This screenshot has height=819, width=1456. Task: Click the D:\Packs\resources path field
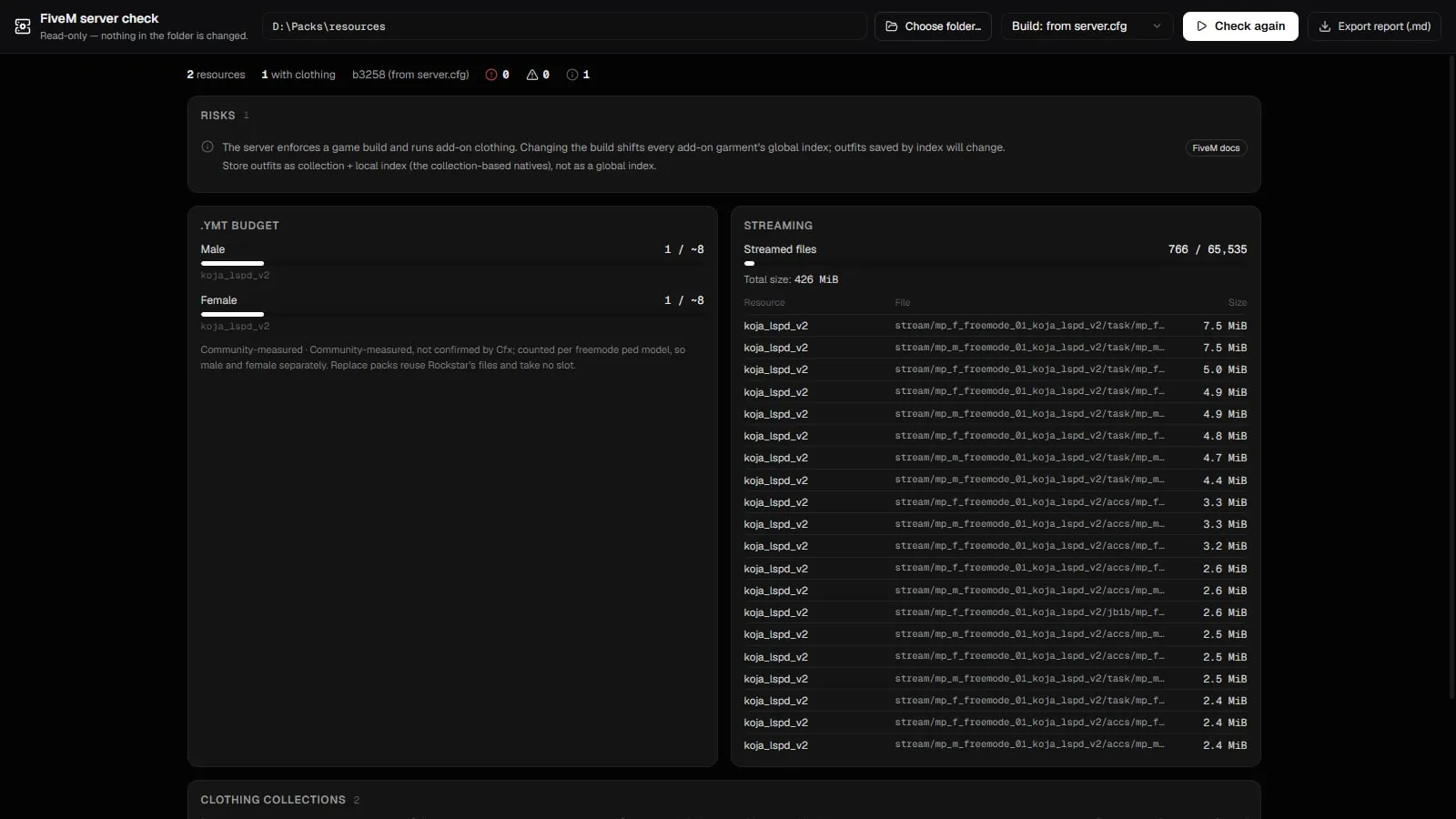(564, 26)
